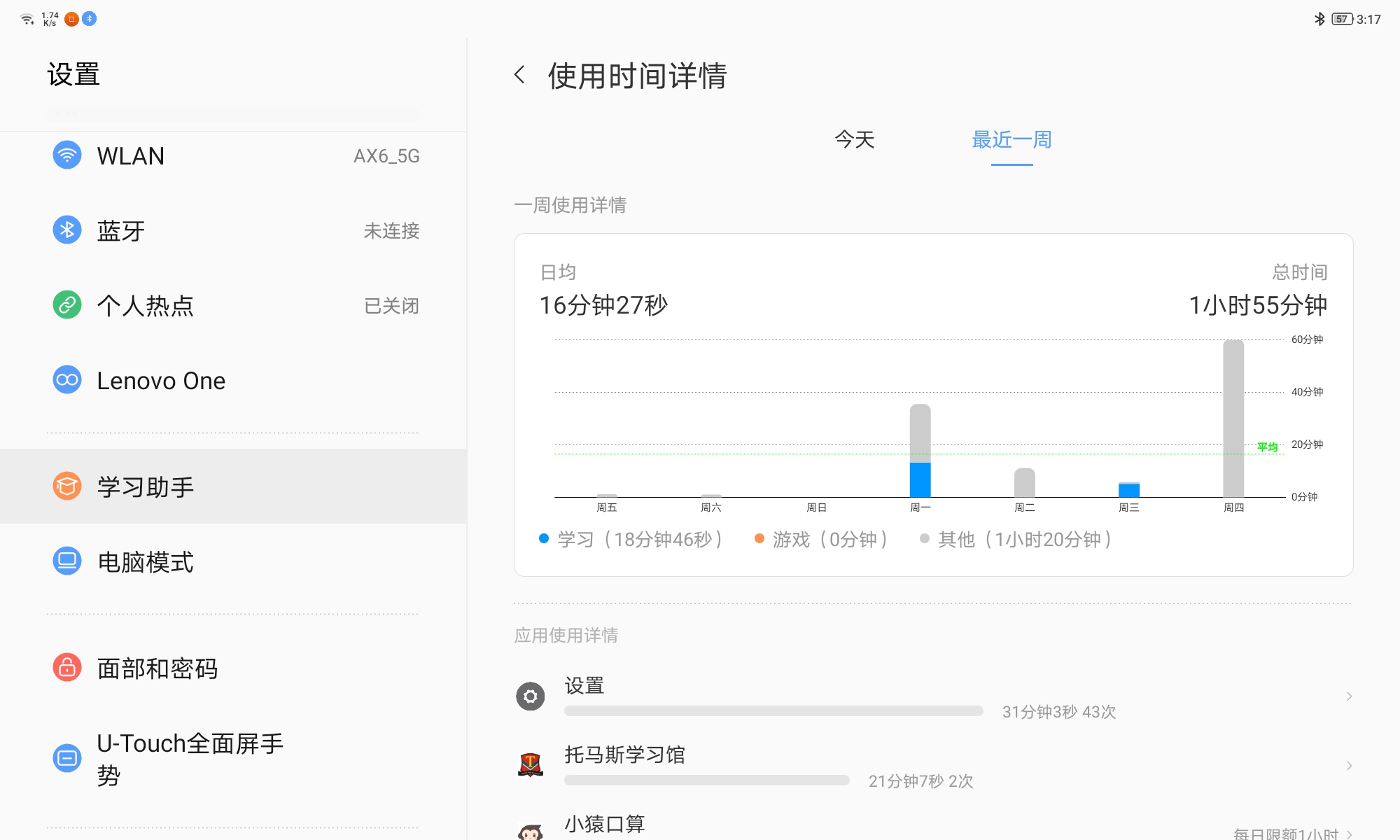The image size is (1400, 840).
Task: Click the Bluetooth icon in the sidebar
Action: point(66,230)
